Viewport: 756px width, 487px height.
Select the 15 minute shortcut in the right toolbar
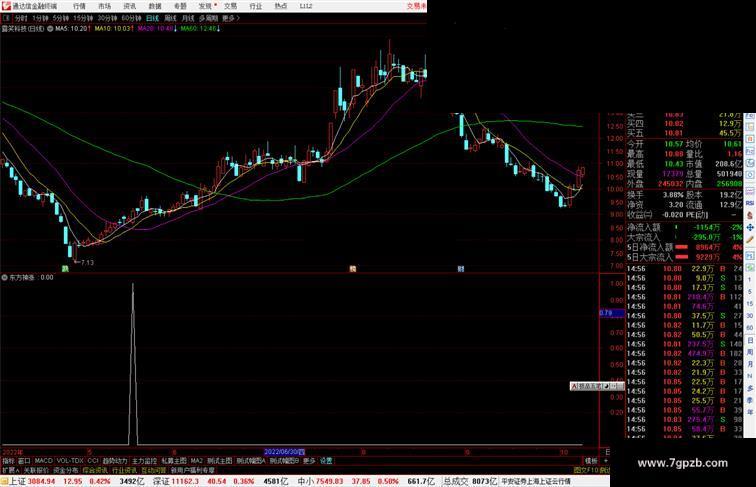pyautogui.click(x=750, y=304)
